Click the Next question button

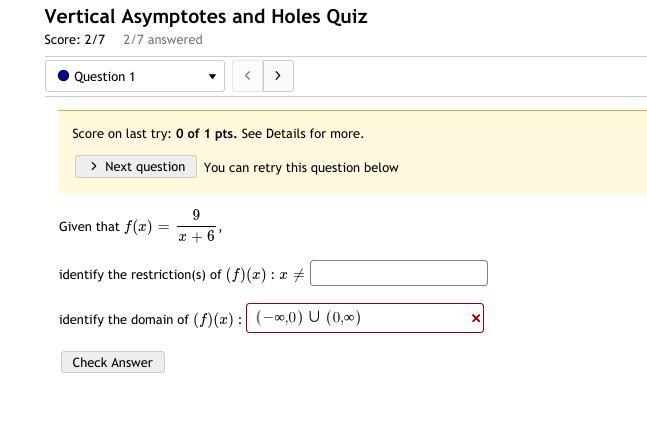tap(136, 166)
